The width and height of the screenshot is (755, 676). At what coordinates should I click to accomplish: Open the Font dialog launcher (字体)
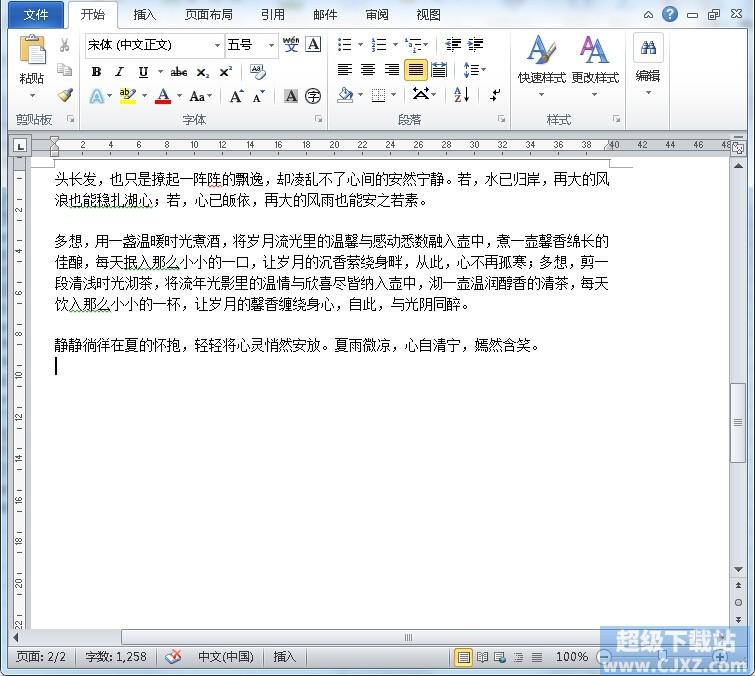(x=319, y=120)
